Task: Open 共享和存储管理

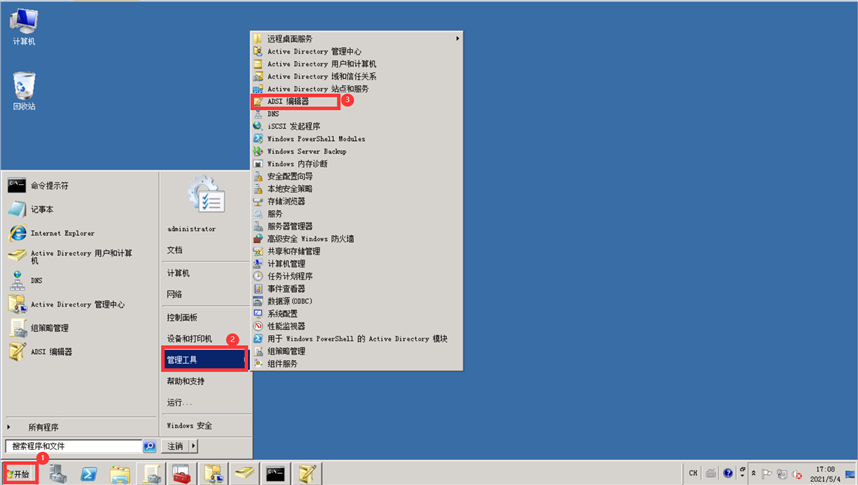Action: pyautogui.click(x=356, y=251)
